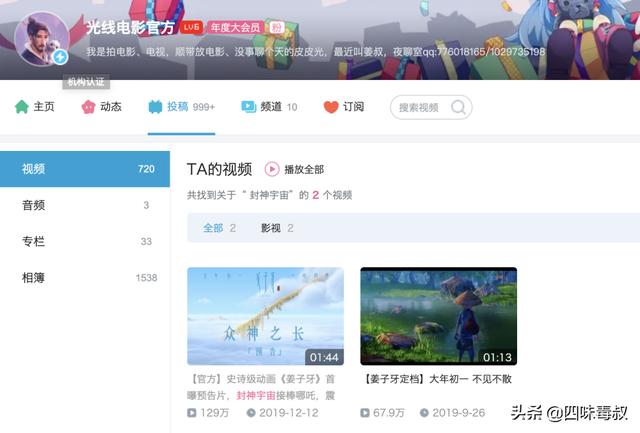Screen dimensions: 640x433
Task: Click the 播放全部 play all button
Action: coord(294,169)
